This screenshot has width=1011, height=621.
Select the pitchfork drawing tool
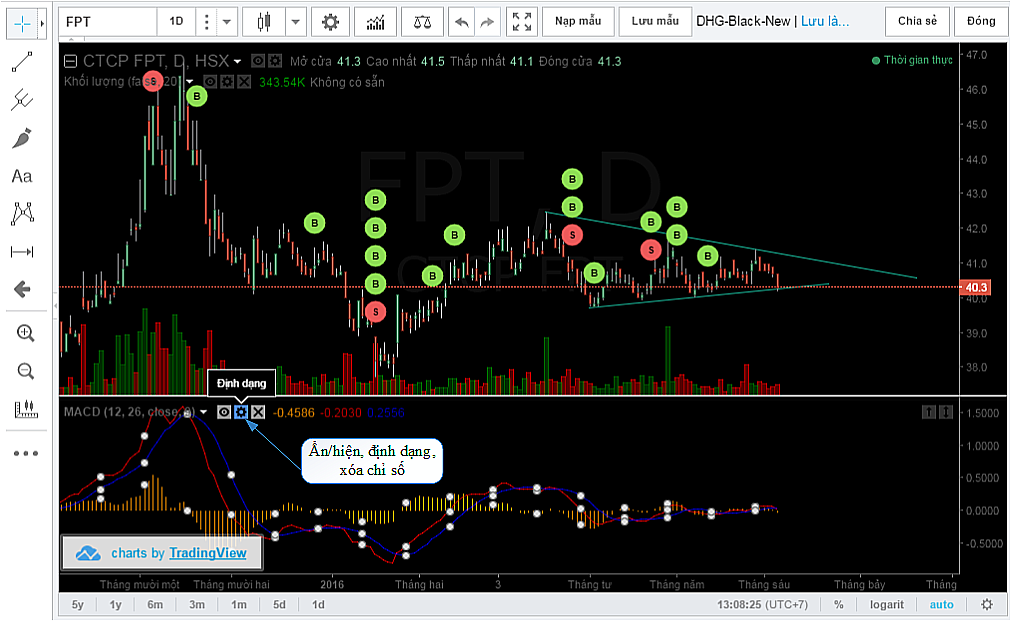[x=22, y=100]
